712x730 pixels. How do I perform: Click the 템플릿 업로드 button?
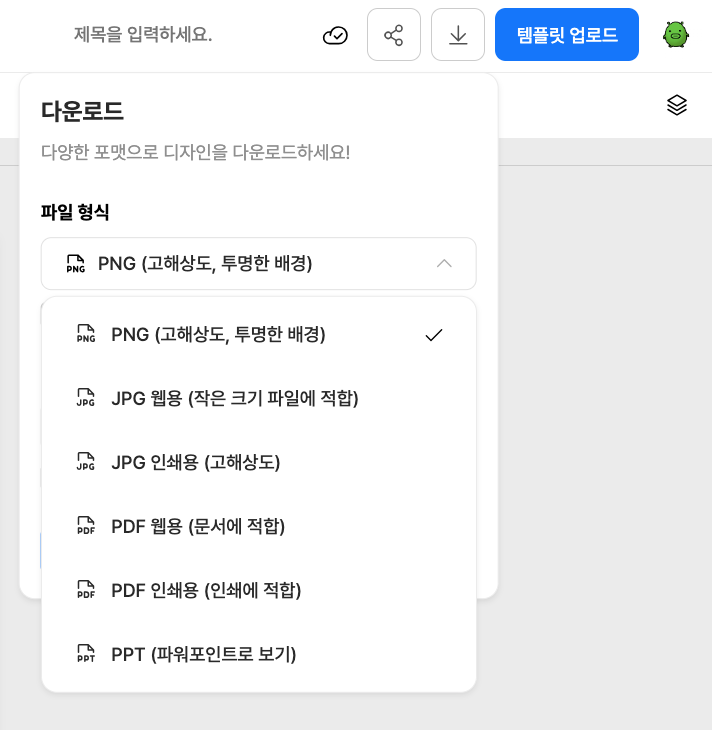567,35
